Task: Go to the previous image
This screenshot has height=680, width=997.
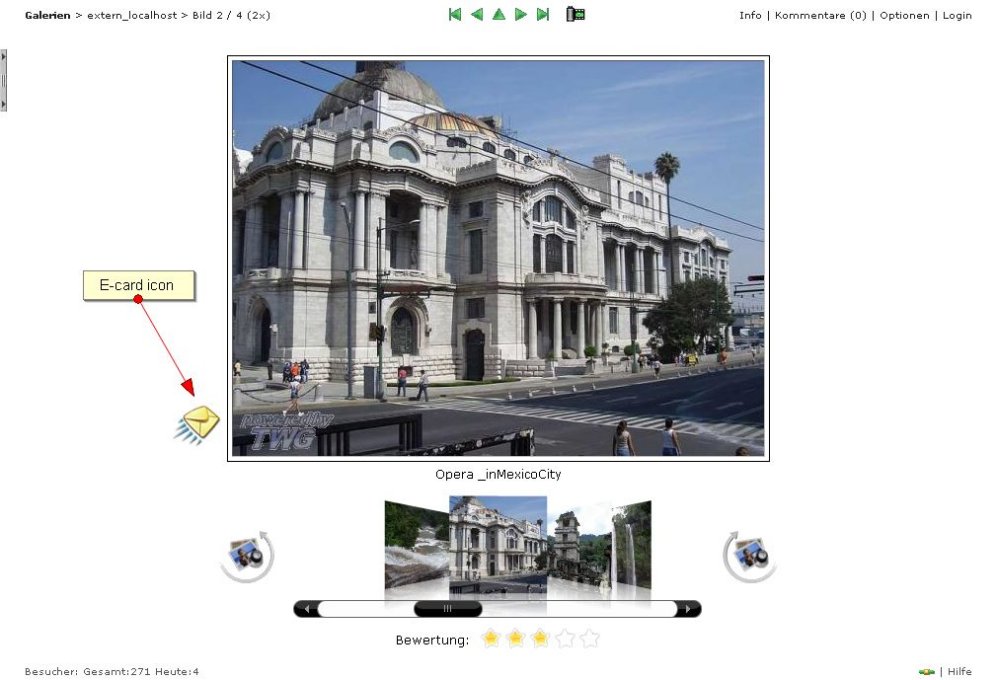Action: click(477, 14)
